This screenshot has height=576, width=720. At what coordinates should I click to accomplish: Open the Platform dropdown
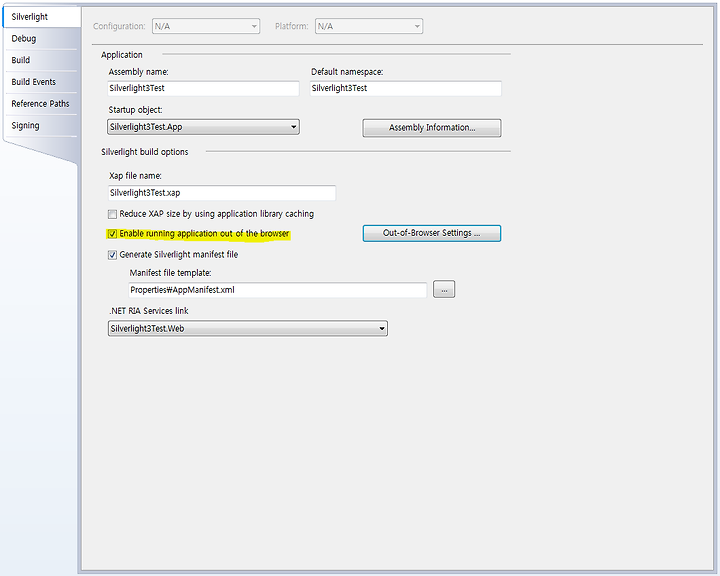[x=369, y=26]
